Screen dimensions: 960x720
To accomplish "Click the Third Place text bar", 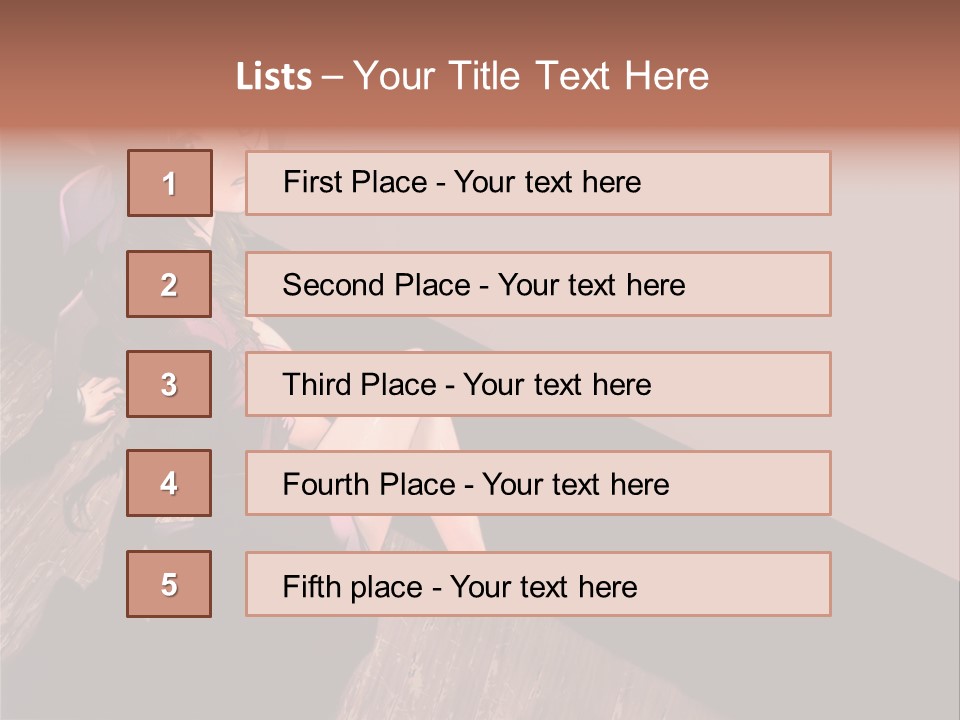I will click(538, 384).
